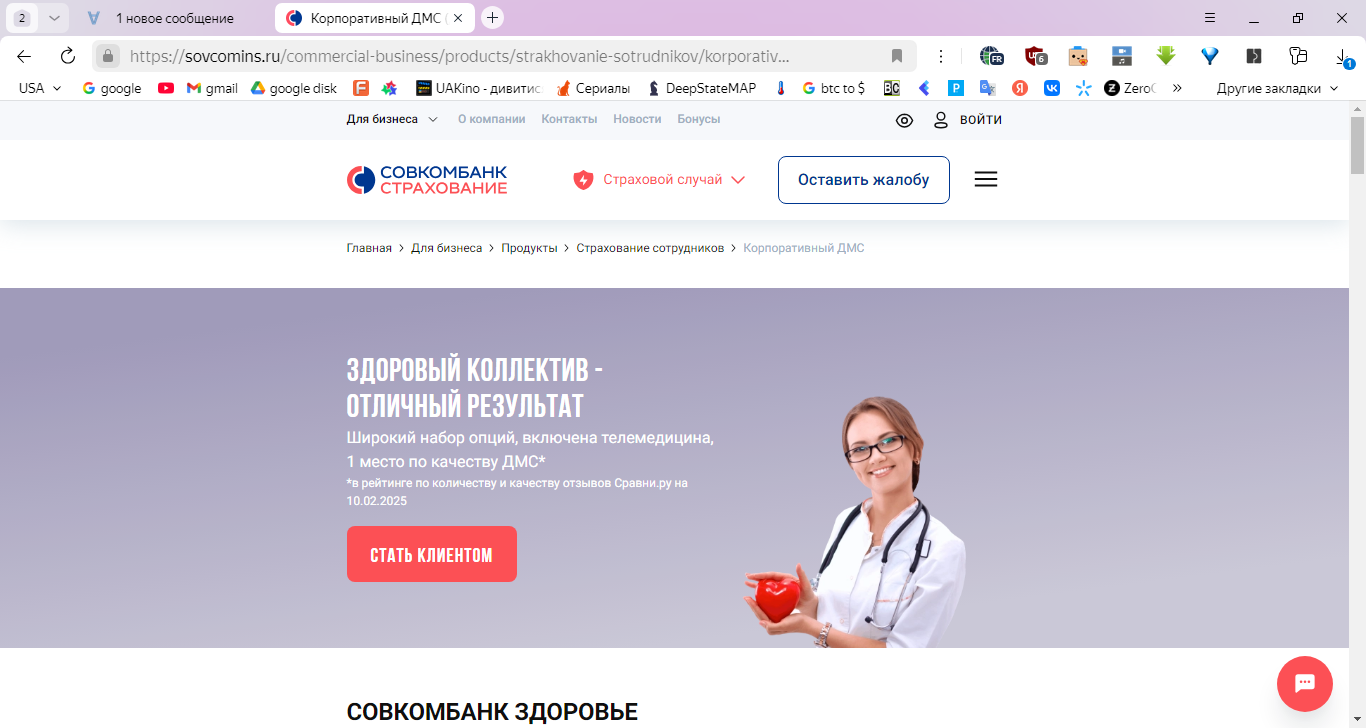Click the Оставить жалобу button
This screenshot has width=1366, height=728.
click(864, 180)
